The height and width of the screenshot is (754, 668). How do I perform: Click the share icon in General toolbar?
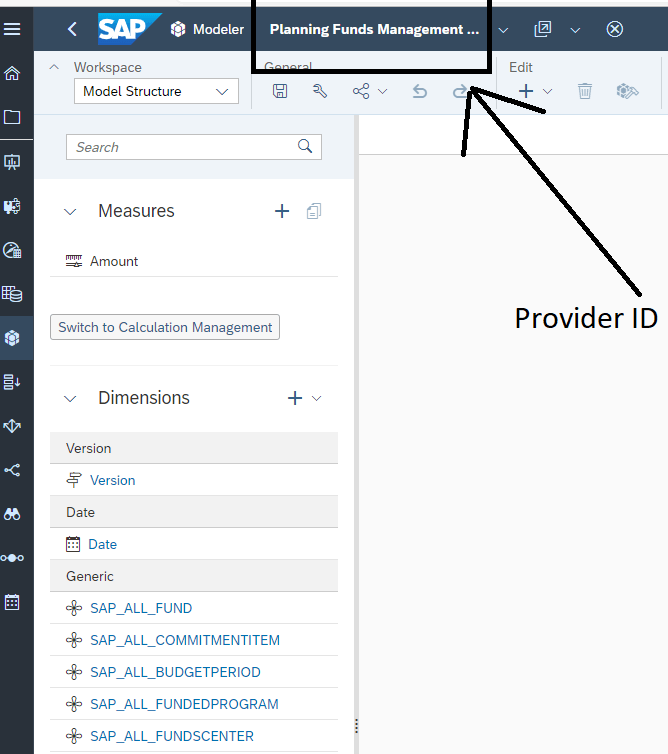pyautogui.click(x=361, y=91)
